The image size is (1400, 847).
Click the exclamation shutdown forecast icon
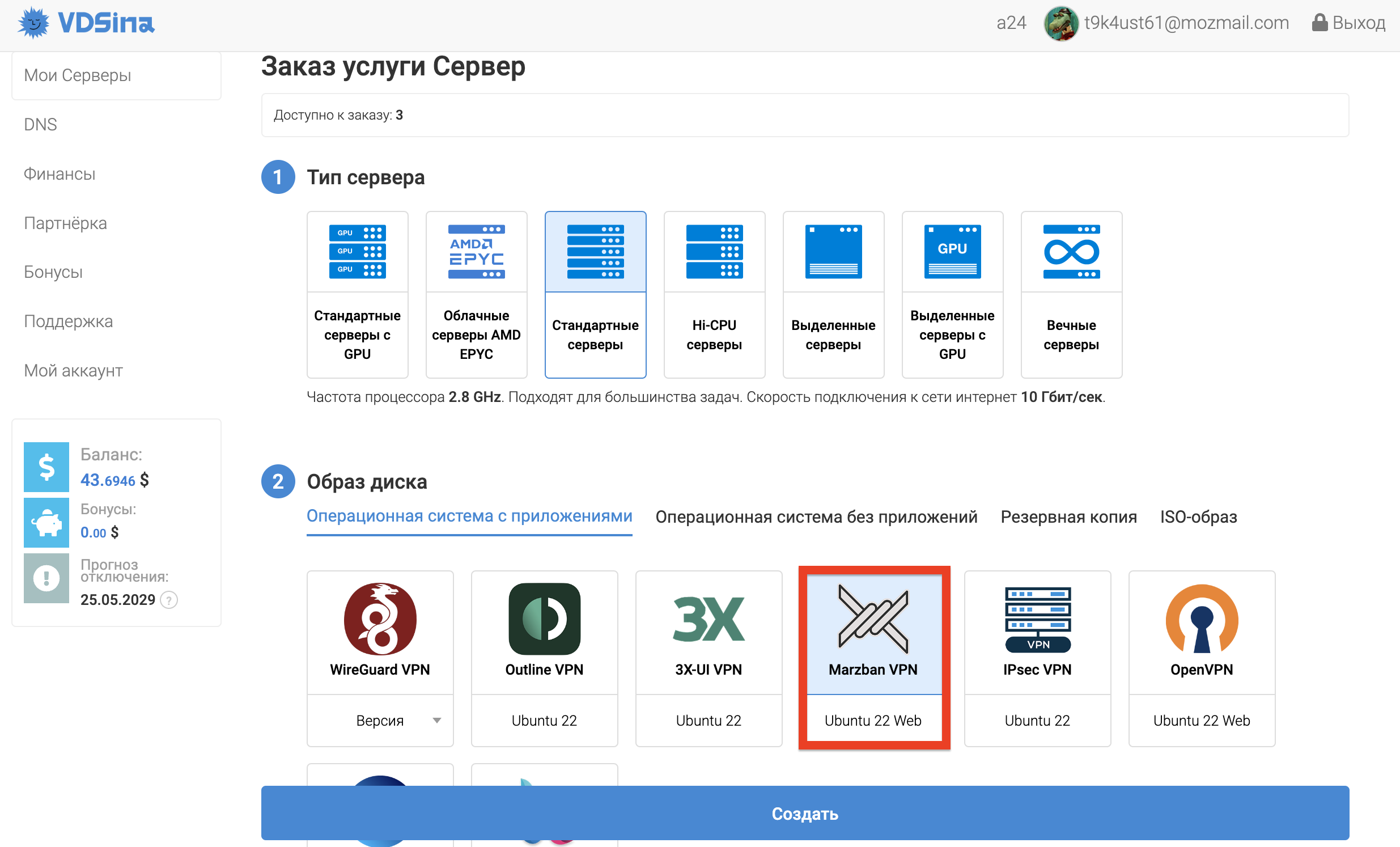[x=46, y=578]
